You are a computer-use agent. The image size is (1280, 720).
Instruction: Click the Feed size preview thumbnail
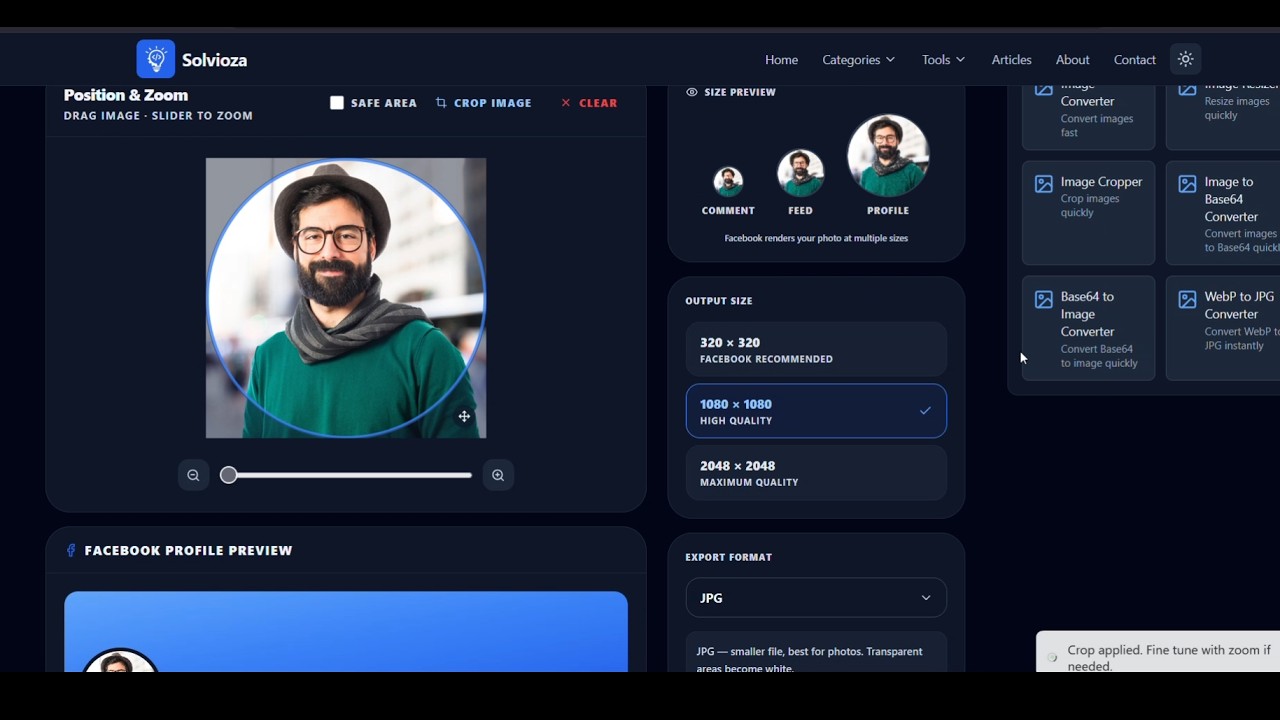[800, 173]
